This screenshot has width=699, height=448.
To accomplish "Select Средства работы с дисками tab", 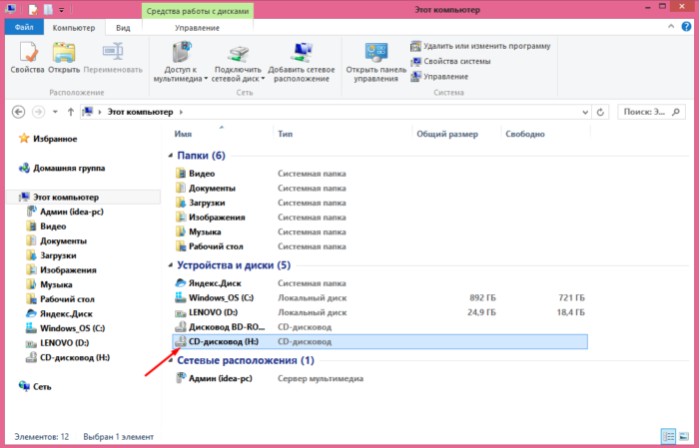I will click(x=197, y=11).
